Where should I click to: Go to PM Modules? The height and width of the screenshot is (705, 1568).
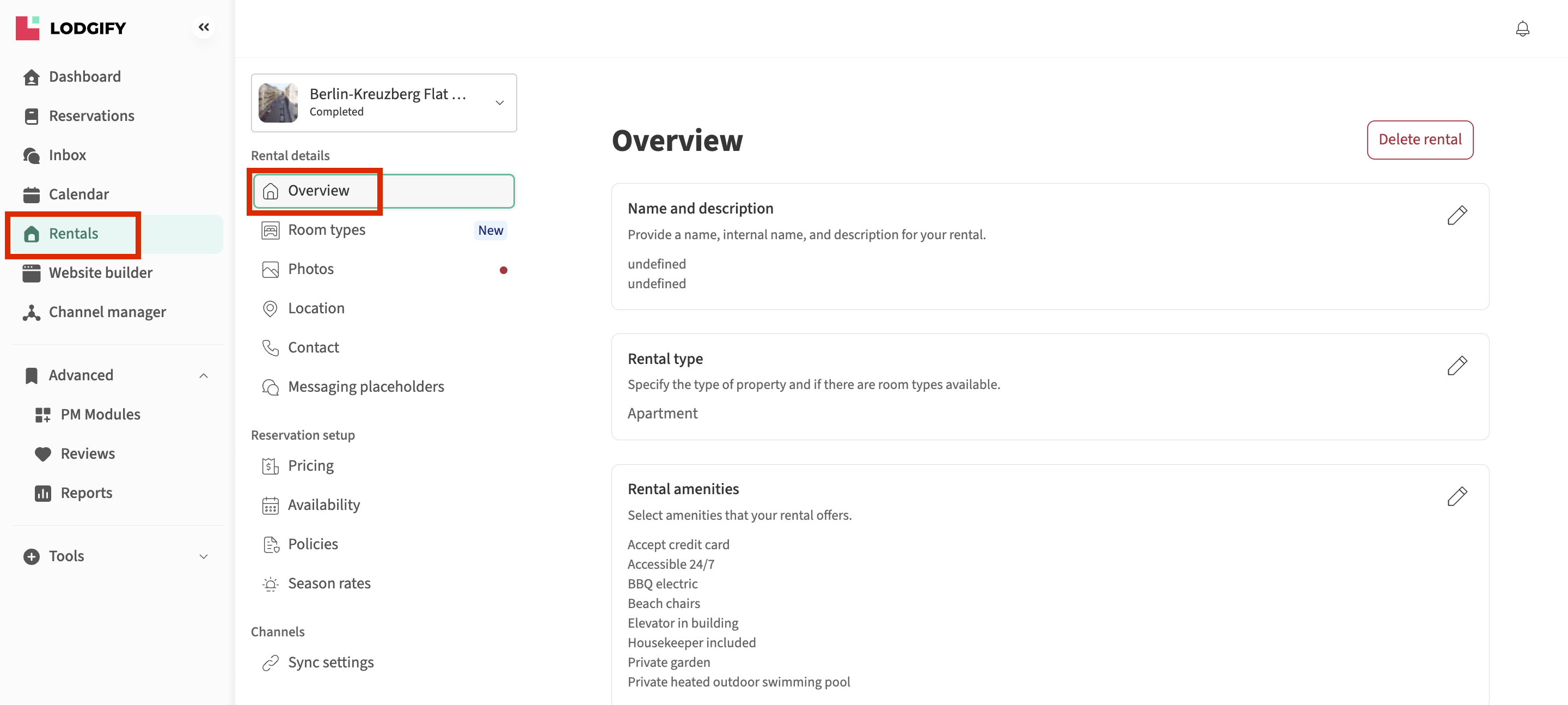tap(100, 415)
